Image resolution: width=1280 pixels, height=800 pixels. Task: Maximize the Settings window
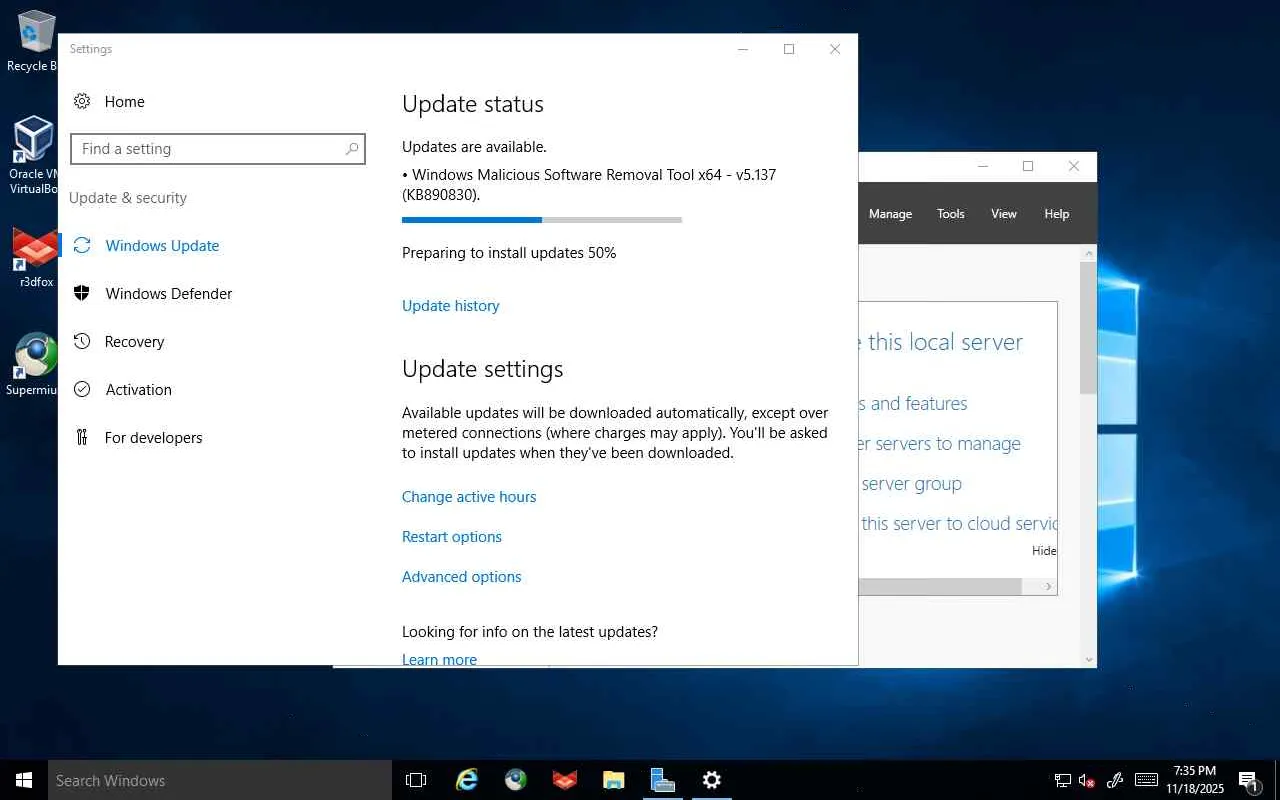(x=789, y=49)
